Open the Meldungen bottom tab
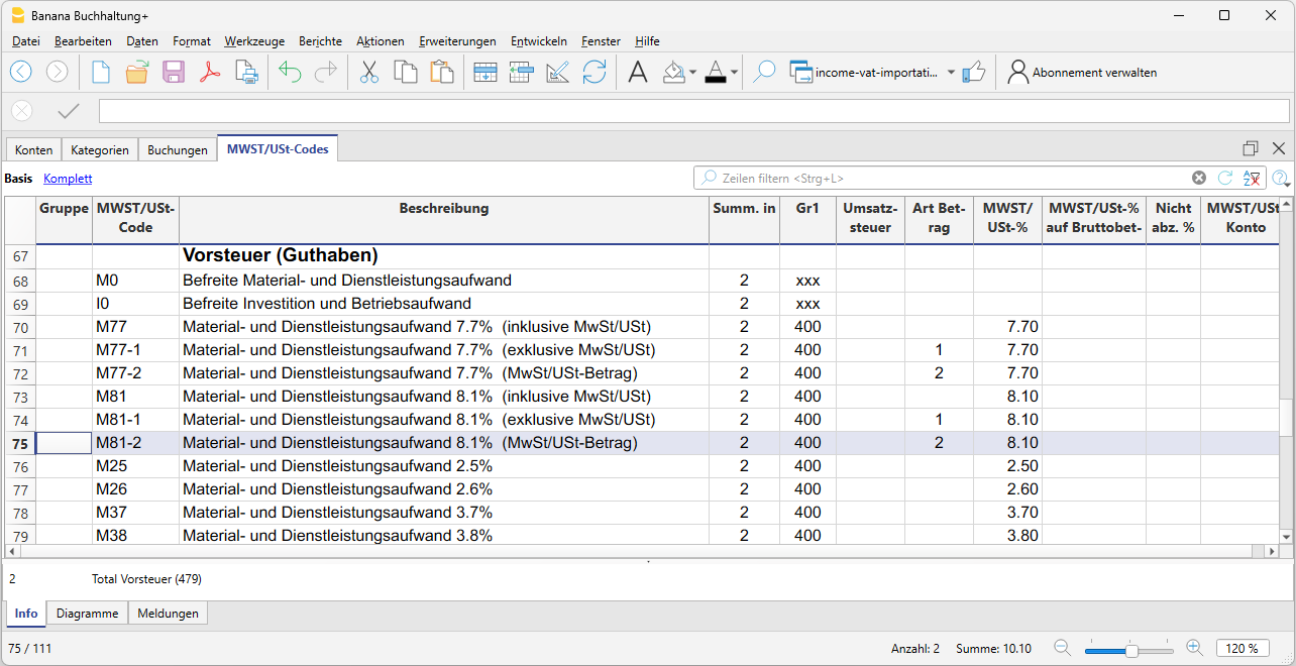 point(168,613)
